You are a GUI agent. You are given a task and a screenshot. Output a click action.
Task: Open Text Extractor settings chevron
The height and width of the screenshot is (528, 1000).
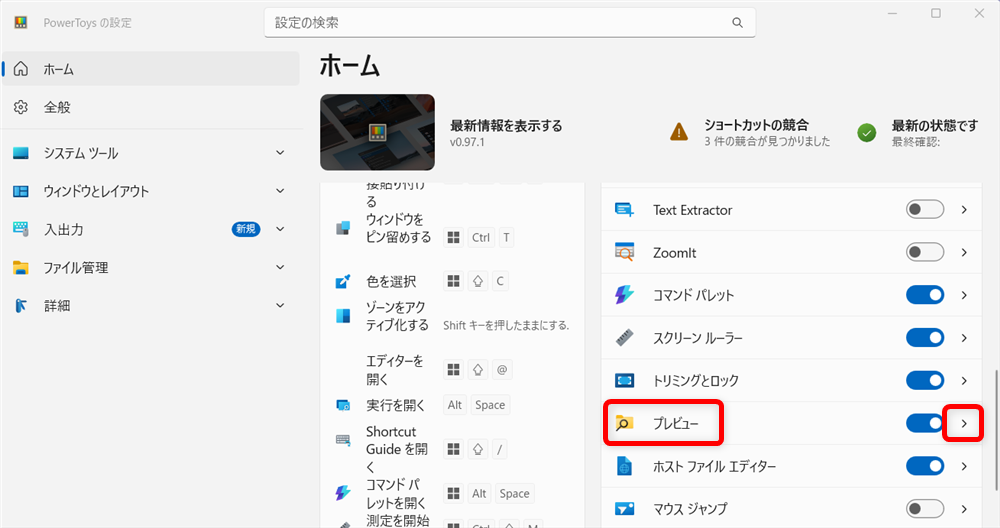point(964,209)
